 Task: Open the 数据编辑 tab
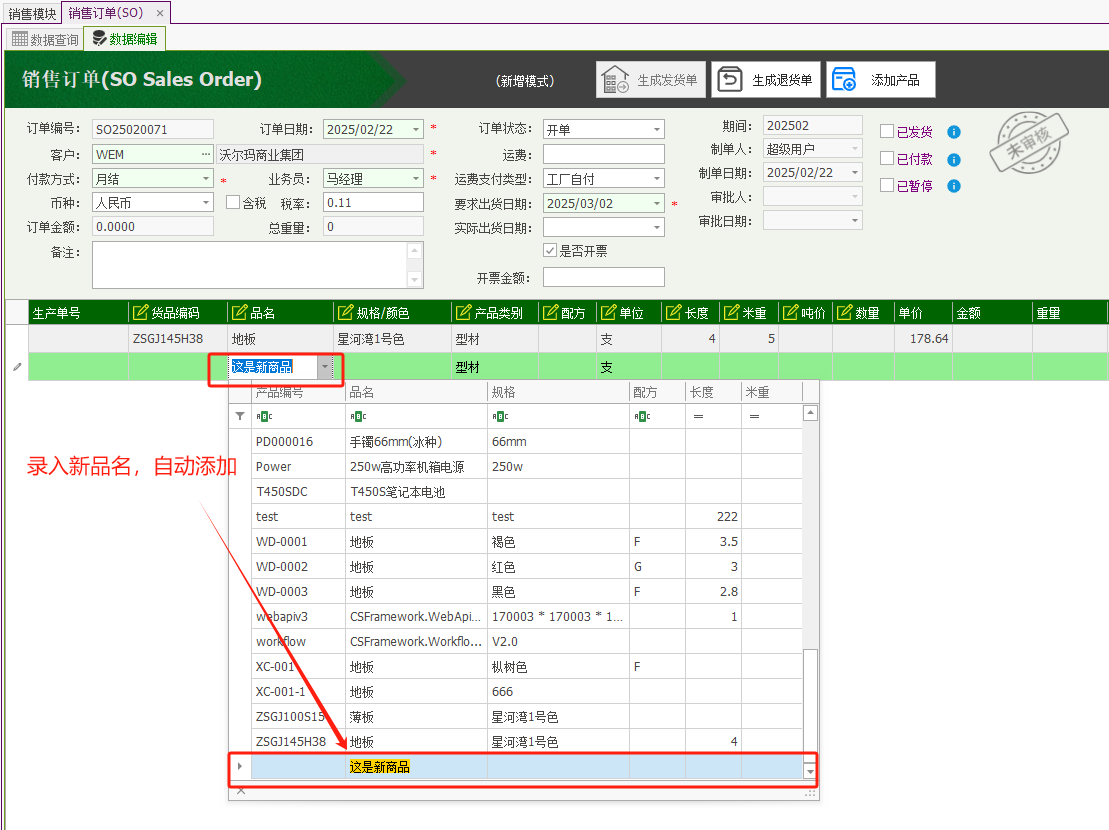click(125, 39)
